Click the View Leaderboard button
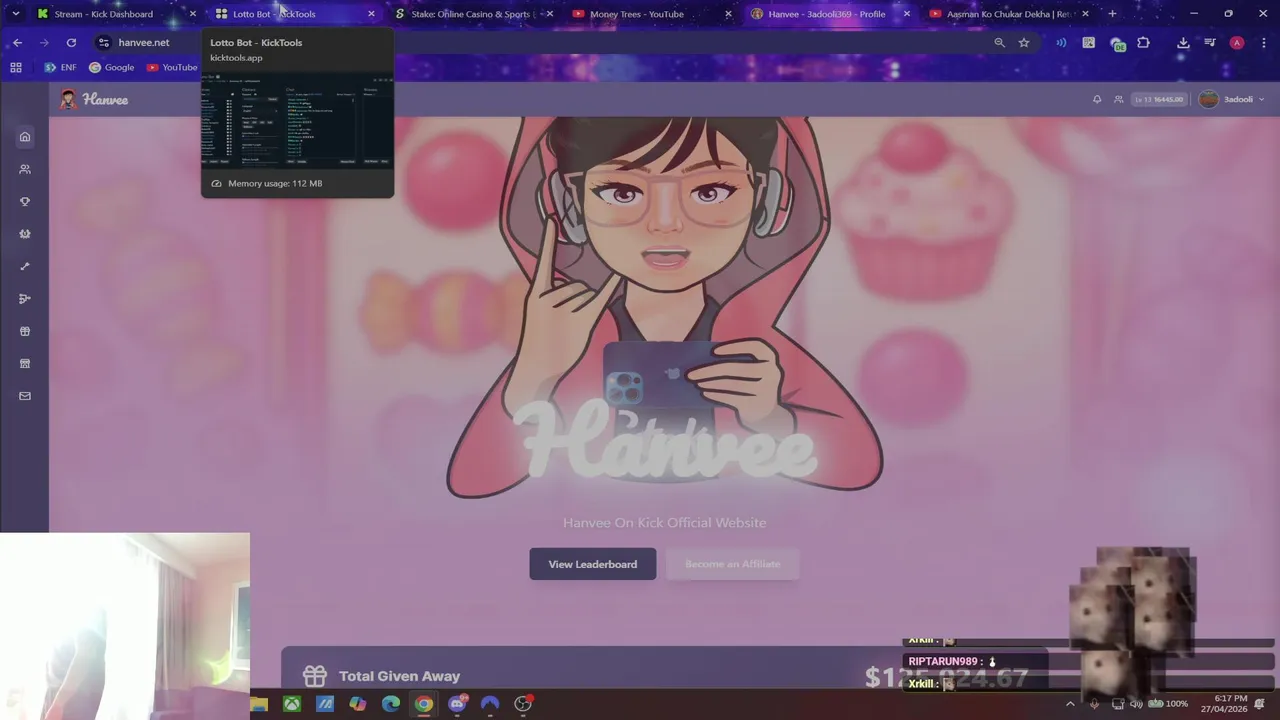The width and height of the screenshot is (1280, 720). pyautogui.click(x=592, y=564)
